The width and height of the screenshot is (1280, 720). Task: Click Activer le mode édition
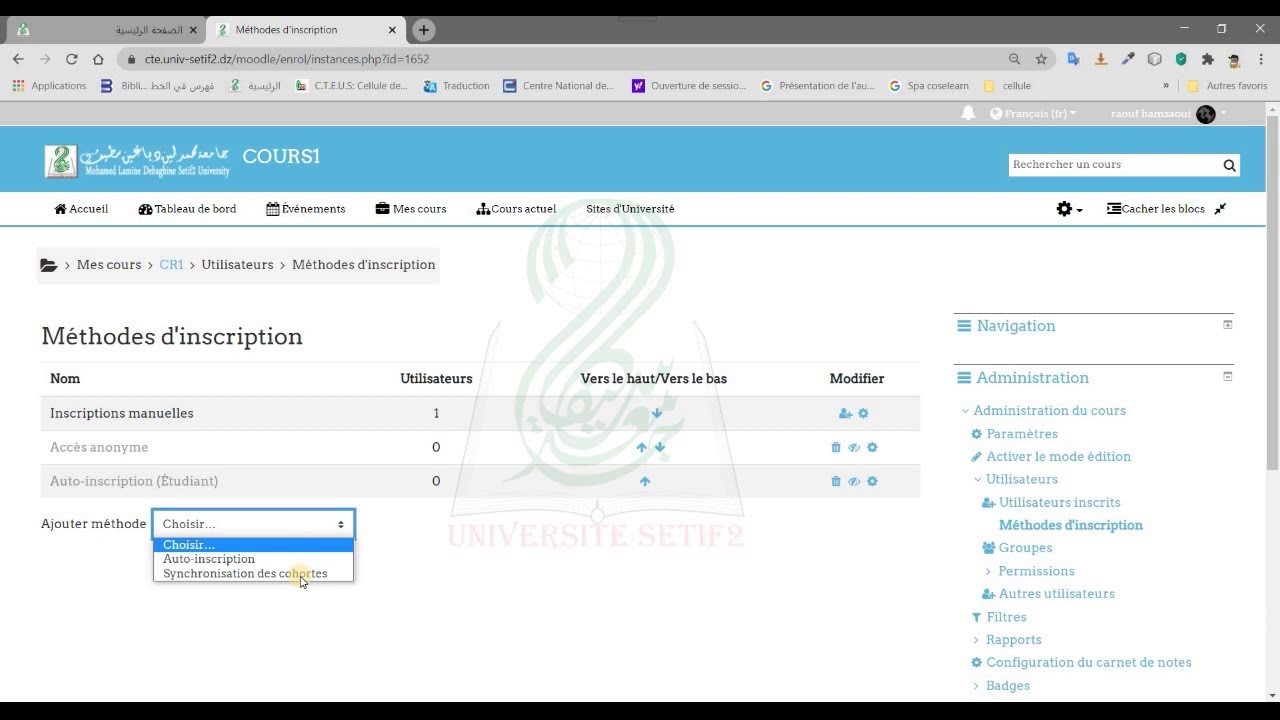[x=1058, y=457]
